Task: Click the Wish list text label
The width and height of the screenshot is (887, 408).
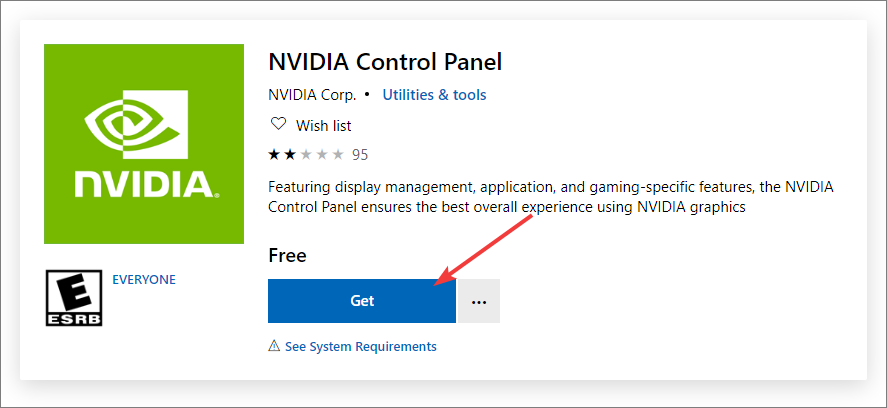Action: tap(324, 125)
